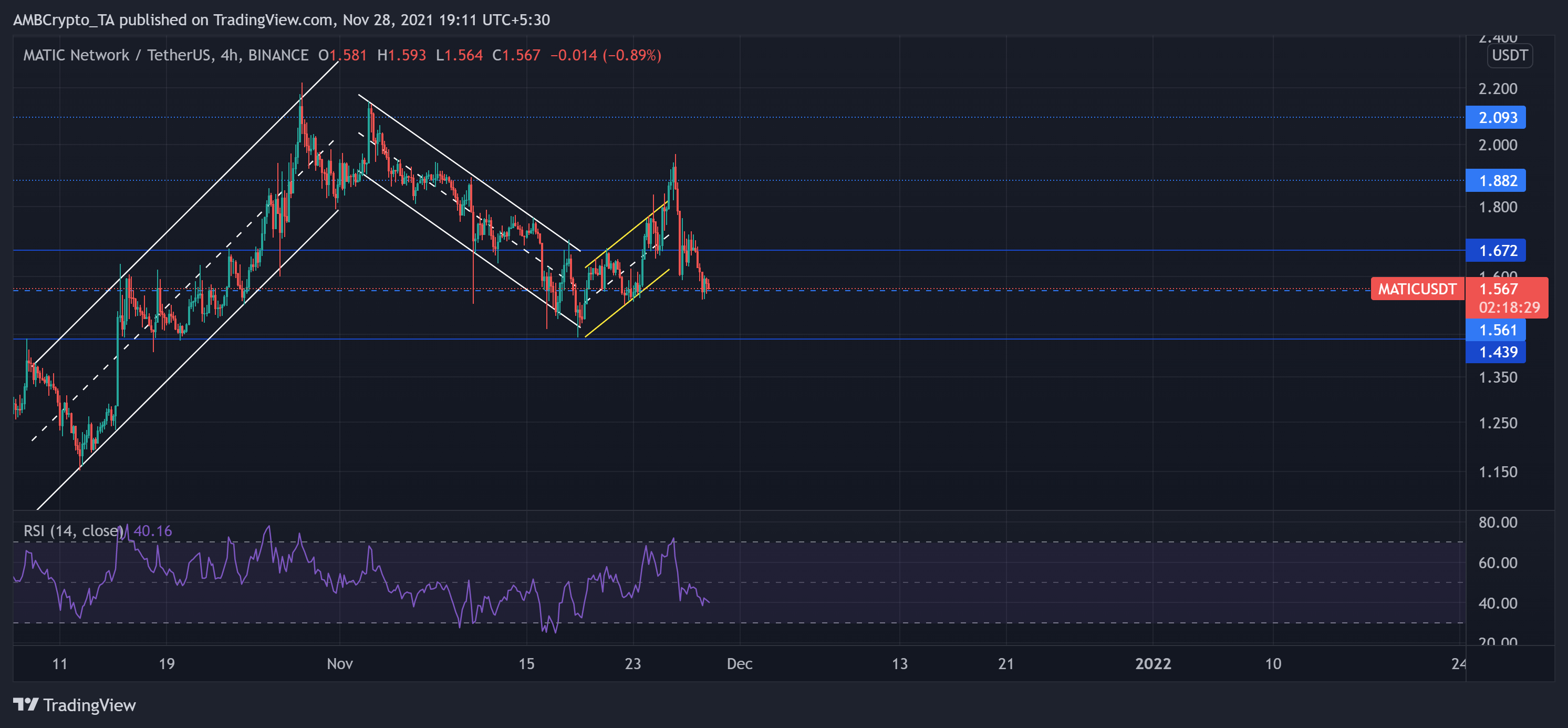1568x728 pixels.
Task: Click the 80.00 level on RSI scale
Action: coord(1498,522)
